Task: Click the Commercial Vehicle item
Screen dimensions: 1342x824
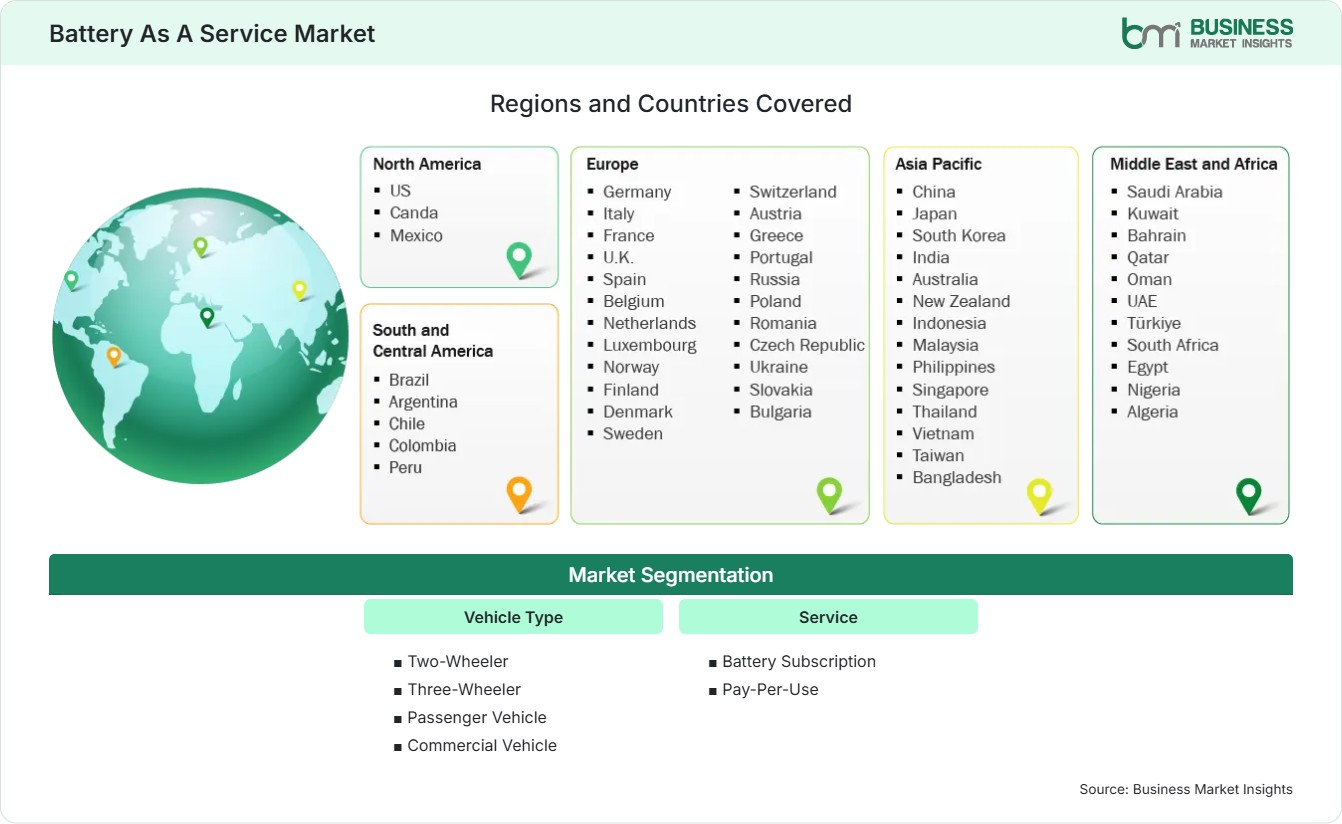Action: pyautogui.click(x=481, y=745)
